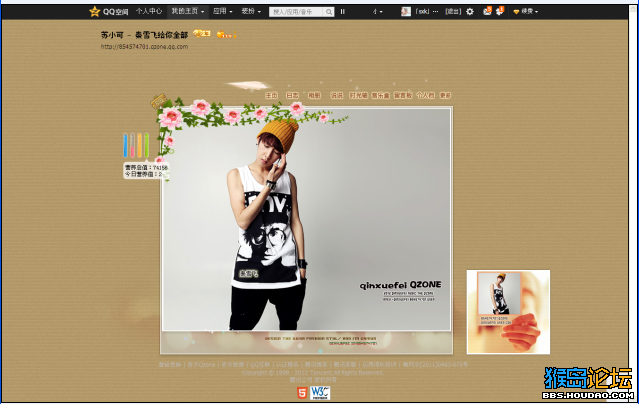639x404 pixels.
Task: Click the space title 苏小可 text
Action: click(x=112, y=35)
